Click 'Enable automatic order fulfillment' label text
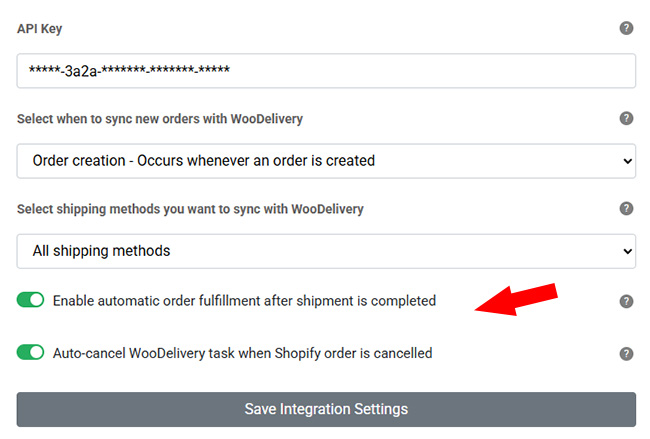Screen dimensions: 650x439 click(244, 300)
